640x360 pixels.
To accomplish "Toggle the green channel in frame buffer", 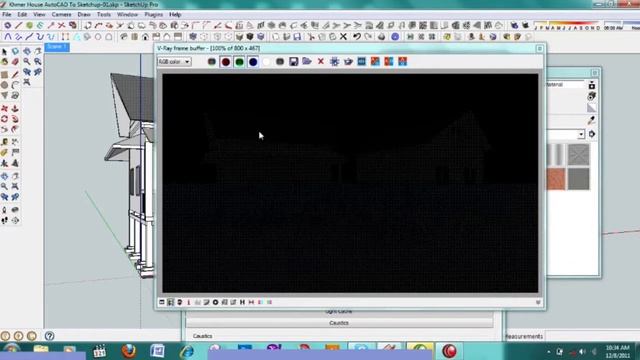I will point(239,62).
